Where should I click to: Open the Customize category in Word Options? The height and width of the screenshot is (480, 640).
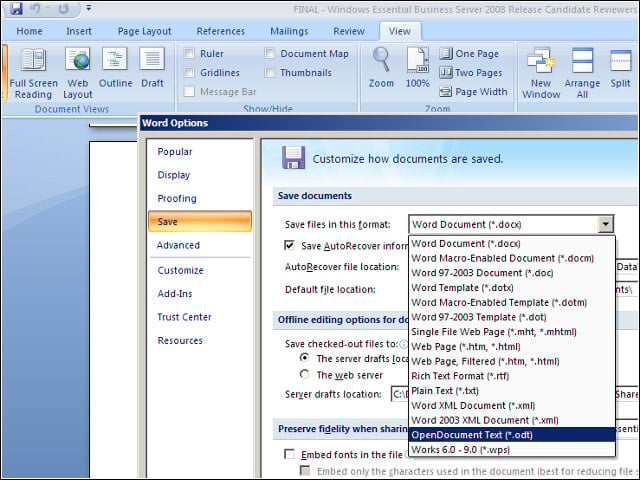click(200, 270)
